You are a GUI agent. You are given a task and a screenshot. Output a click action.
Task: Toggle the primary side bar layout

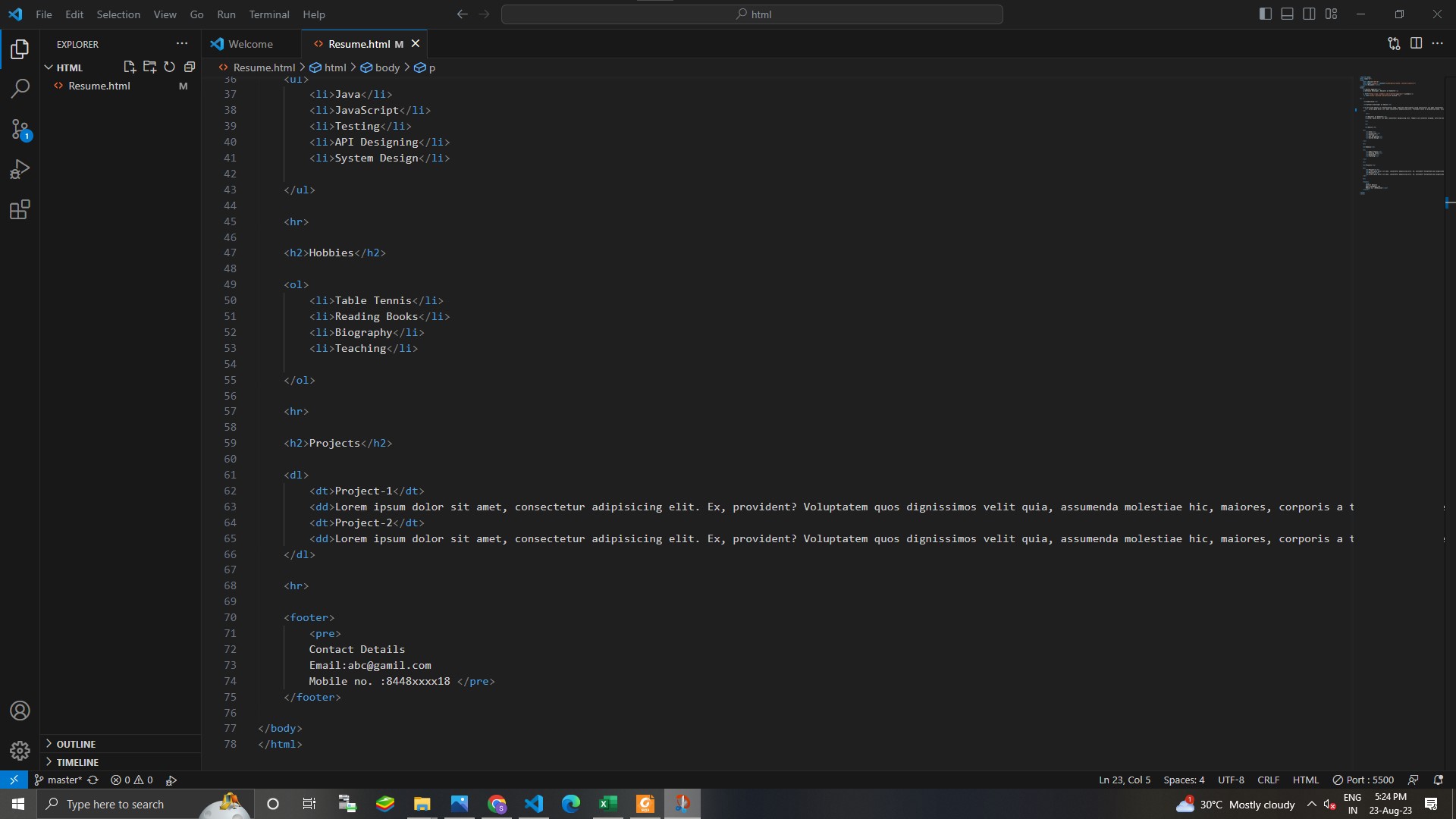pos(1265,14)
